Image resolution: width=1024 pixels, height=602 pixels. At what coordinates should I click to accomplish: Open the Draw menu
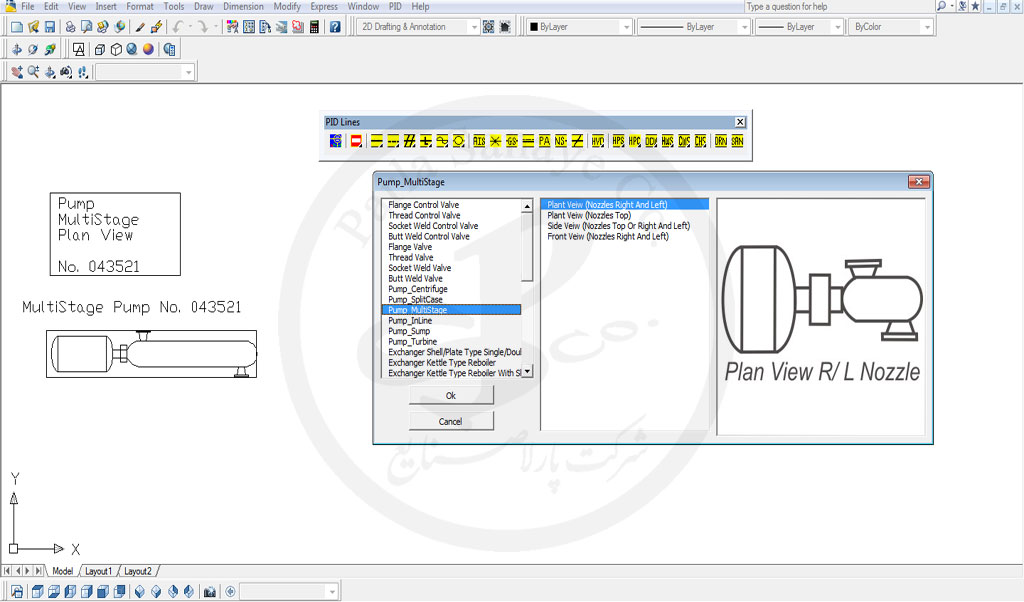(204, 7)
